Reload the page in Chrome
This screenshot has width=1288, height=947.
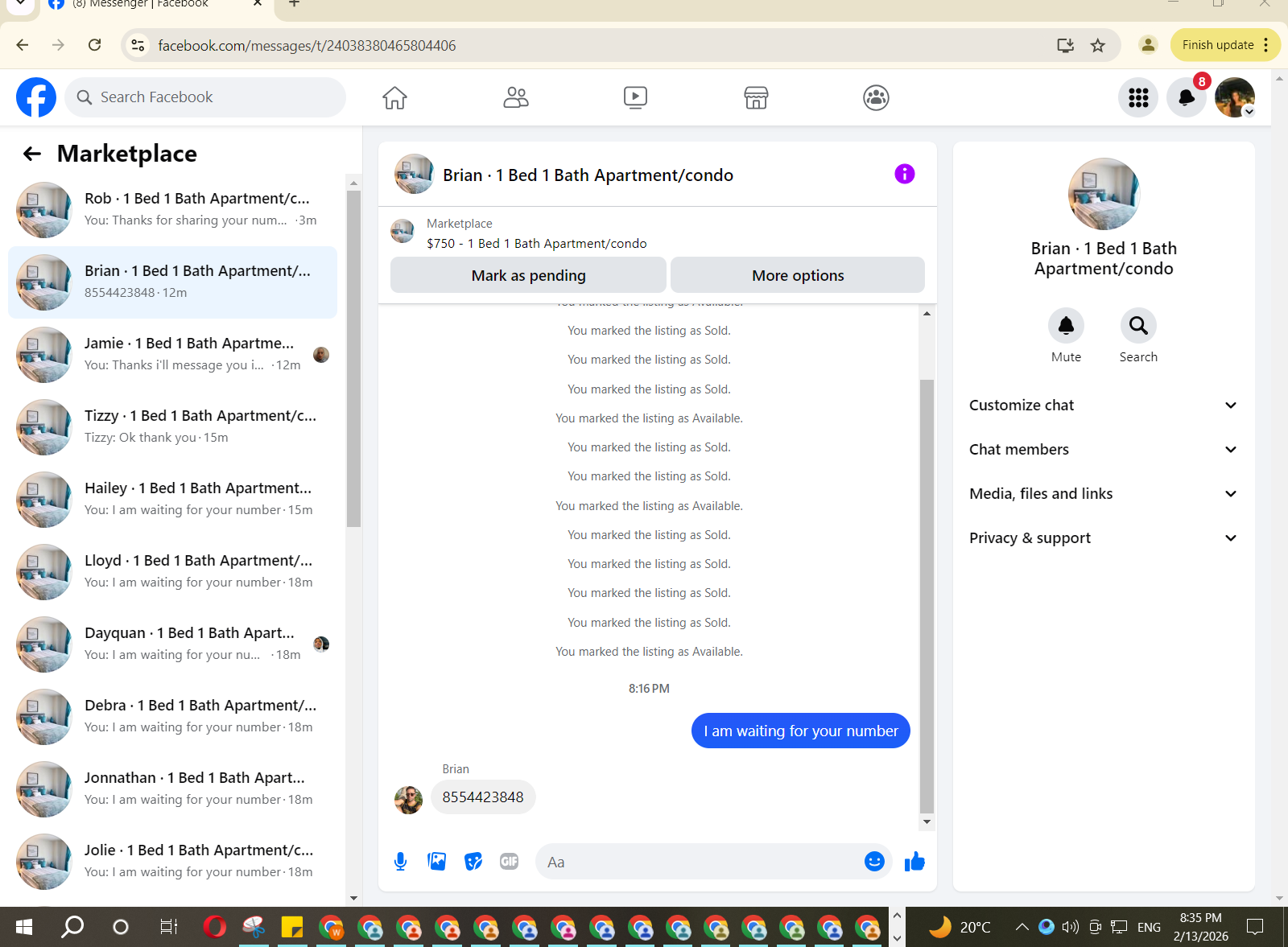[95, 45]
